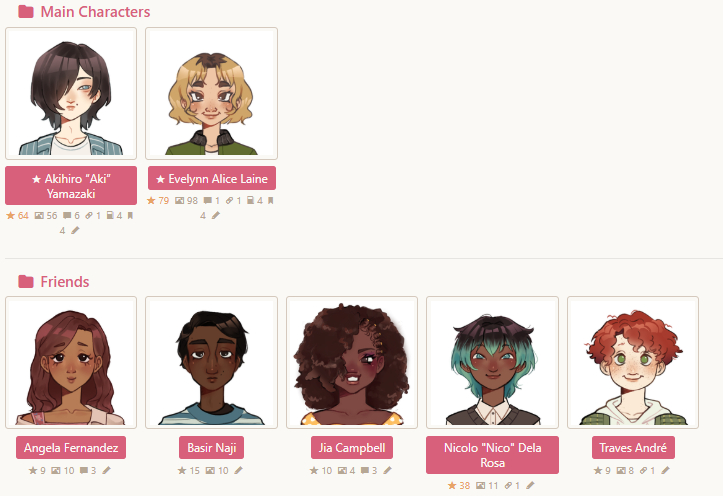723x496 pixels.
Task: Click the comments icon under Jia Campbell
Action: coord(365,471)
